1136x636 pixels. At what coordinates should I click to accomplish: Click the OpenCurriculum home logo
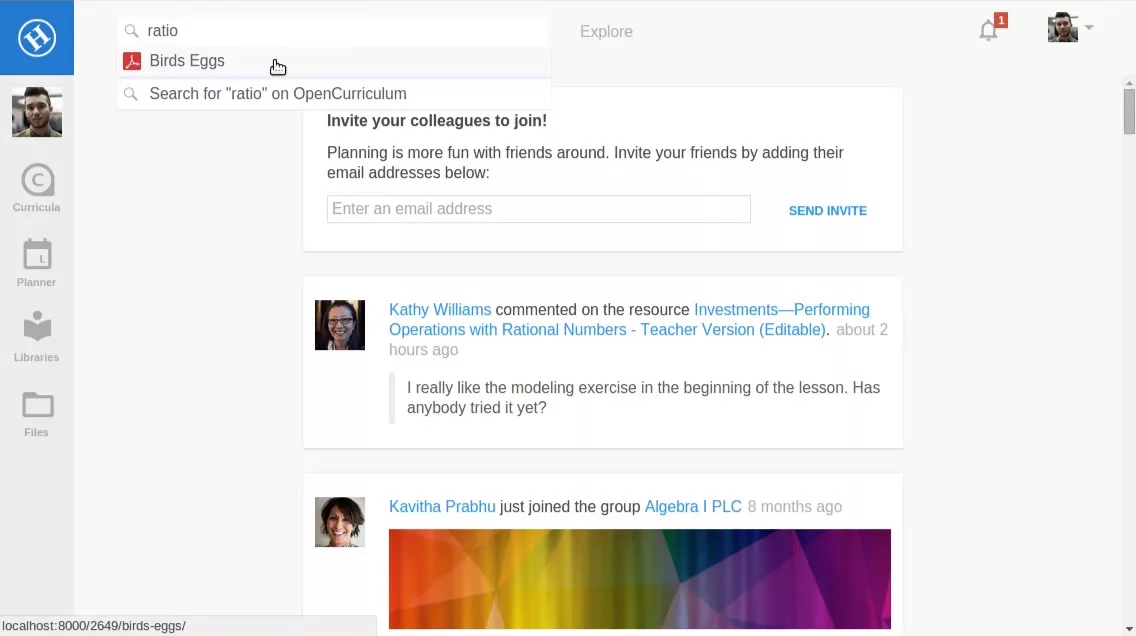[x=37, y=38]
